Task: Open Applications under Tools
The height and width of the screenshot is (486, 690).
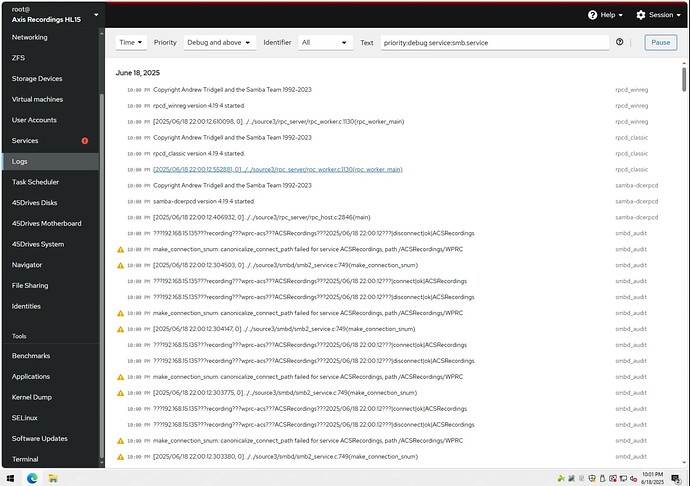Action: click(x=50, y=377)
